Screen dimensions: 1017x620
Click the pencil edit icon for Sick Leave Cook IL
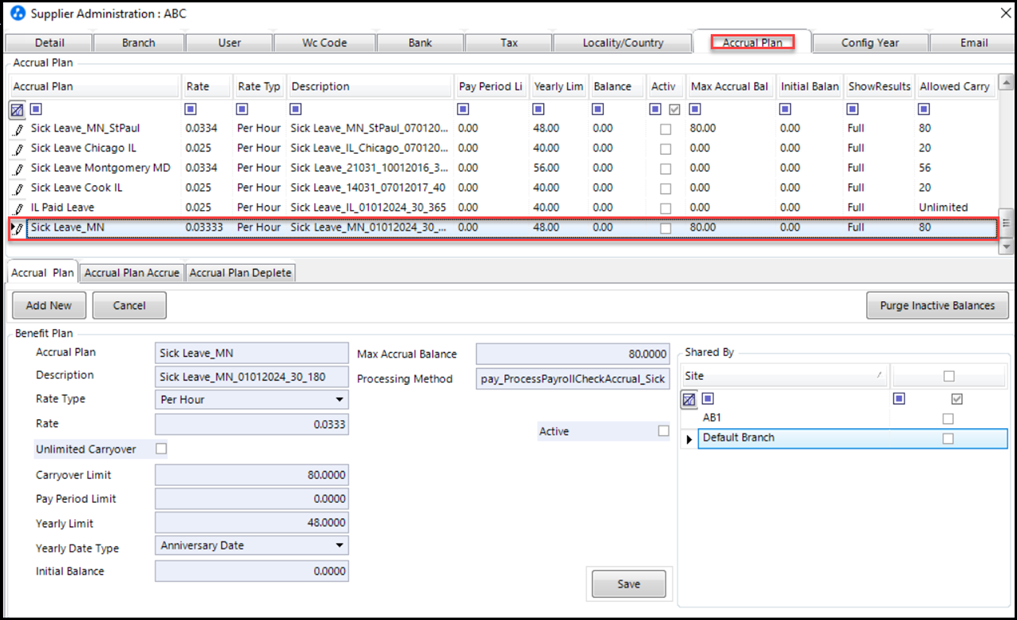(x=19, y=189)
